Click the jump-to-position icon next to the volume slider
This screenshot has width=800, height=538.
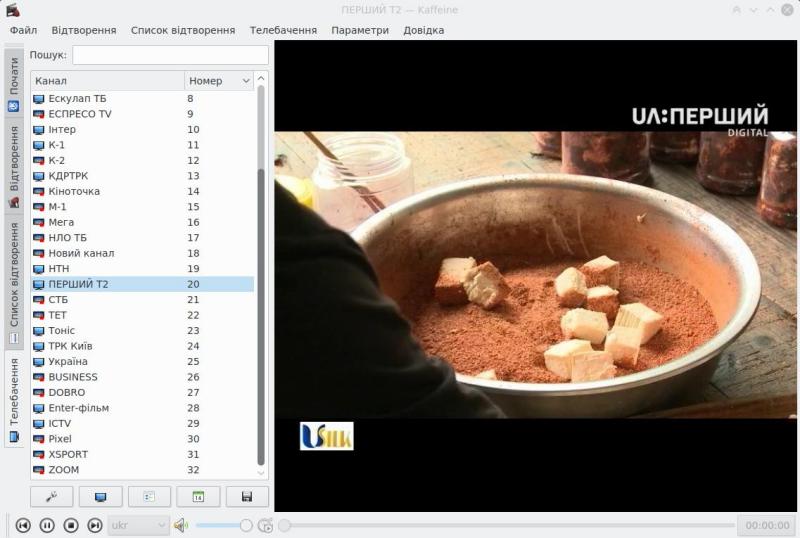264,525
